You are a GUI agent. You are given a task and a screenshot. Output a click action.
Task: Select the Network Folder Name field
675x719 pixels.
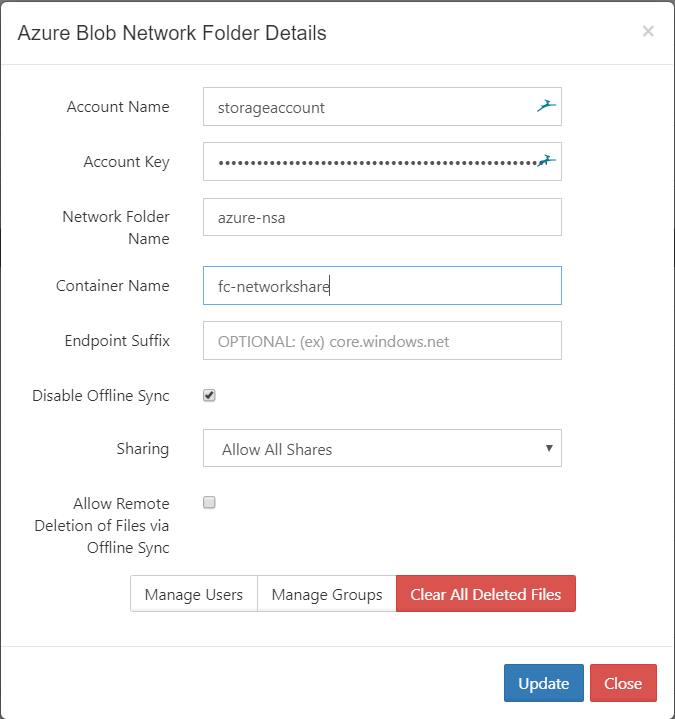pos(381,217)
